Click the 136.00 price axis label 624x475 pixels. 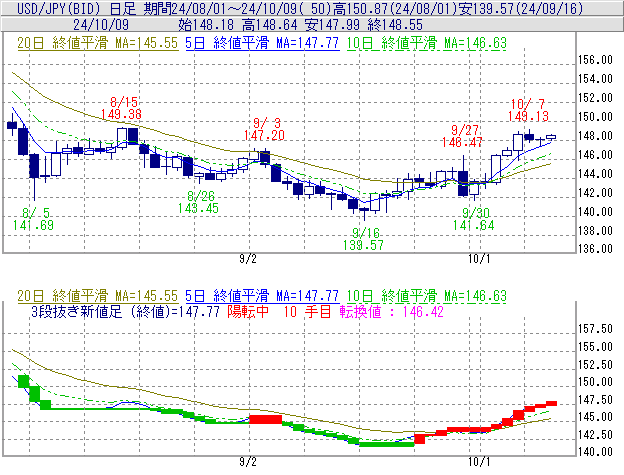pyautogui.click(x=595, y=249)
